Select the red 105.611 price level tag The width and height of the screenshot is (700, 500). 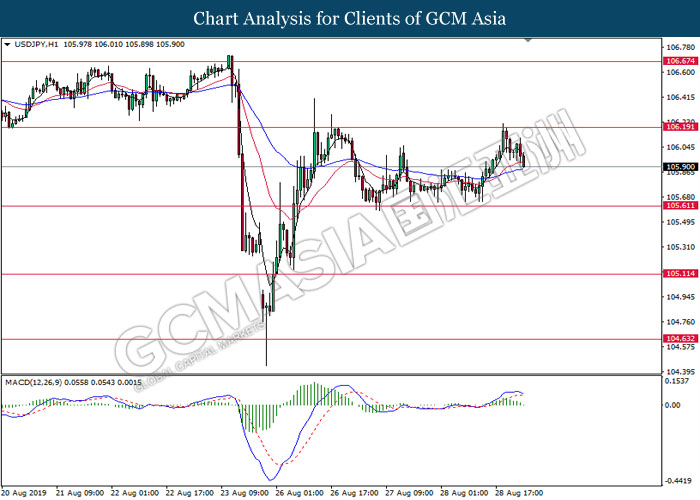680,206
